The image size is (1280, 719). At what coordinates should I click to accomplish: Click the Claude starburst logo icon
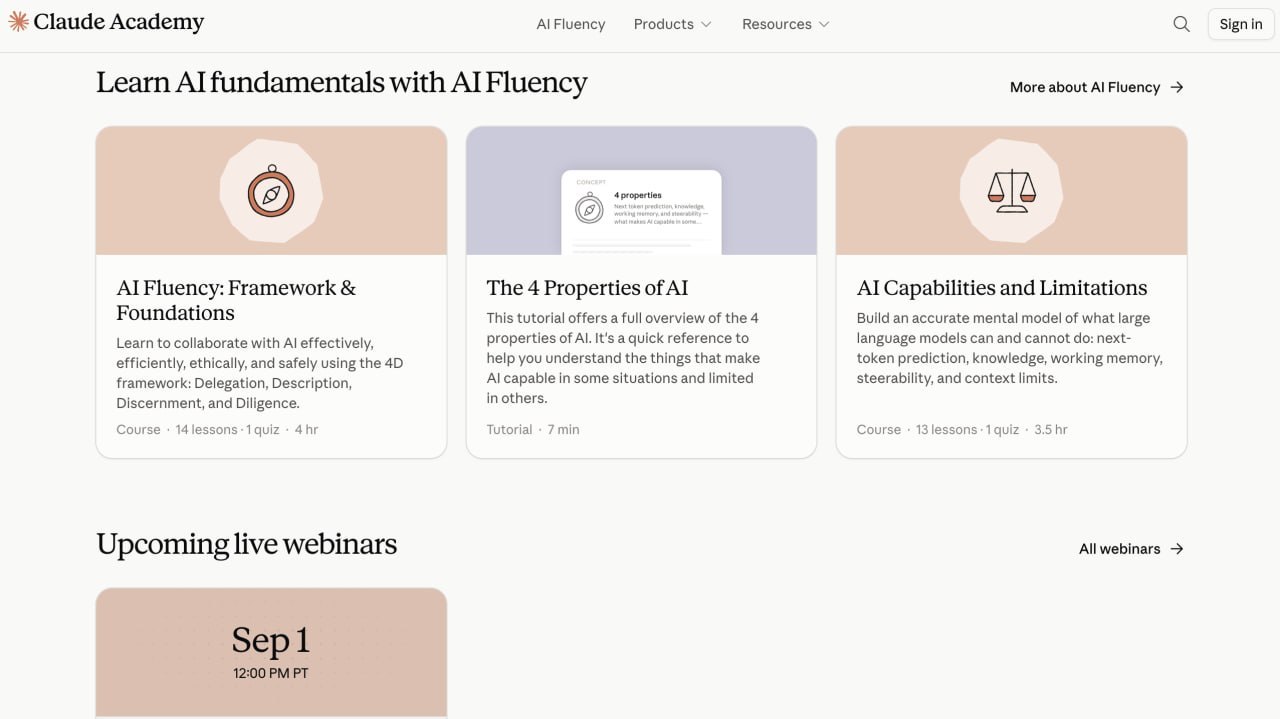pos(18,21)
